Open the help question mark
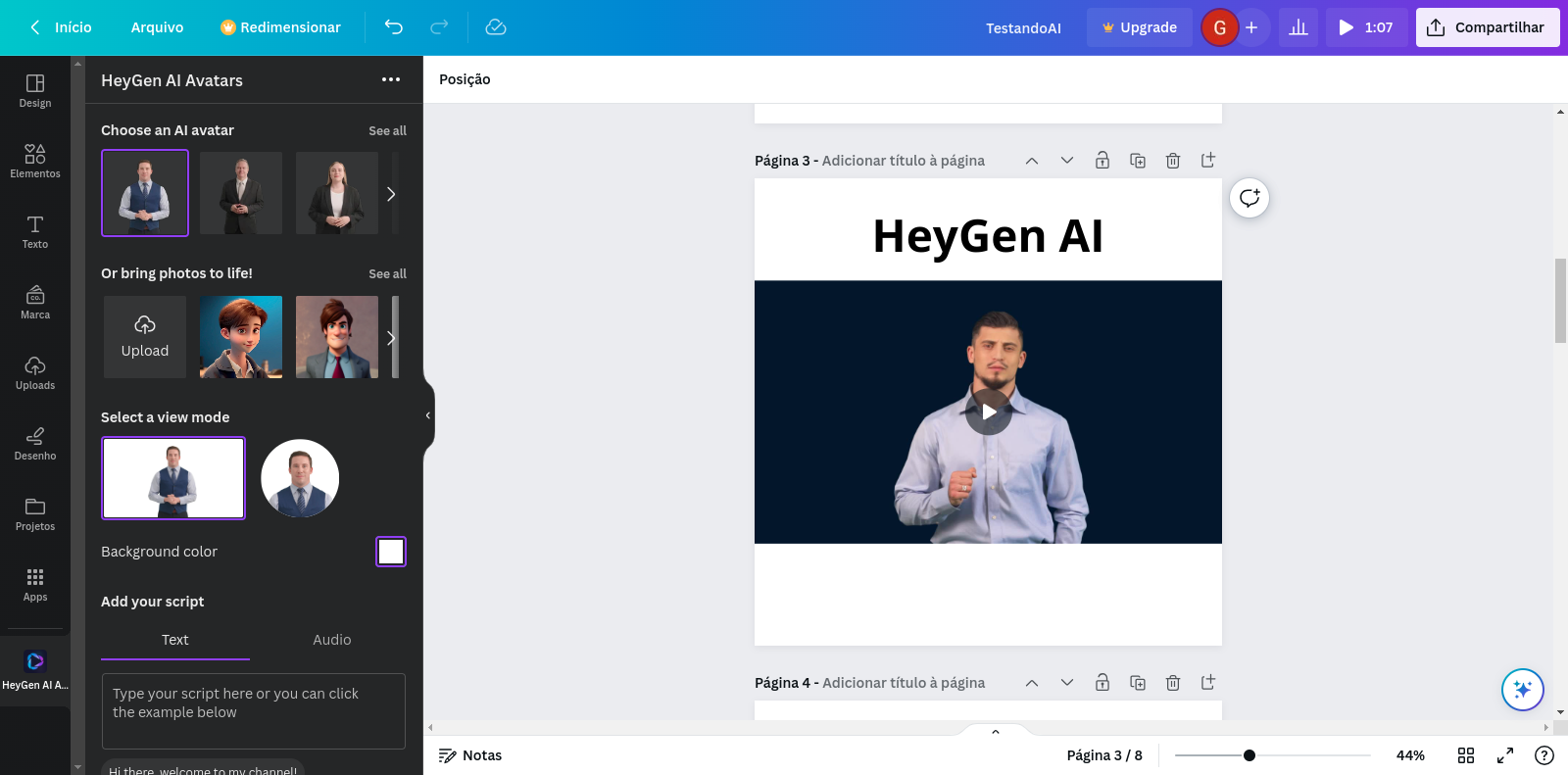This screenshot has height=775, width=1568. coord(1544,755)
